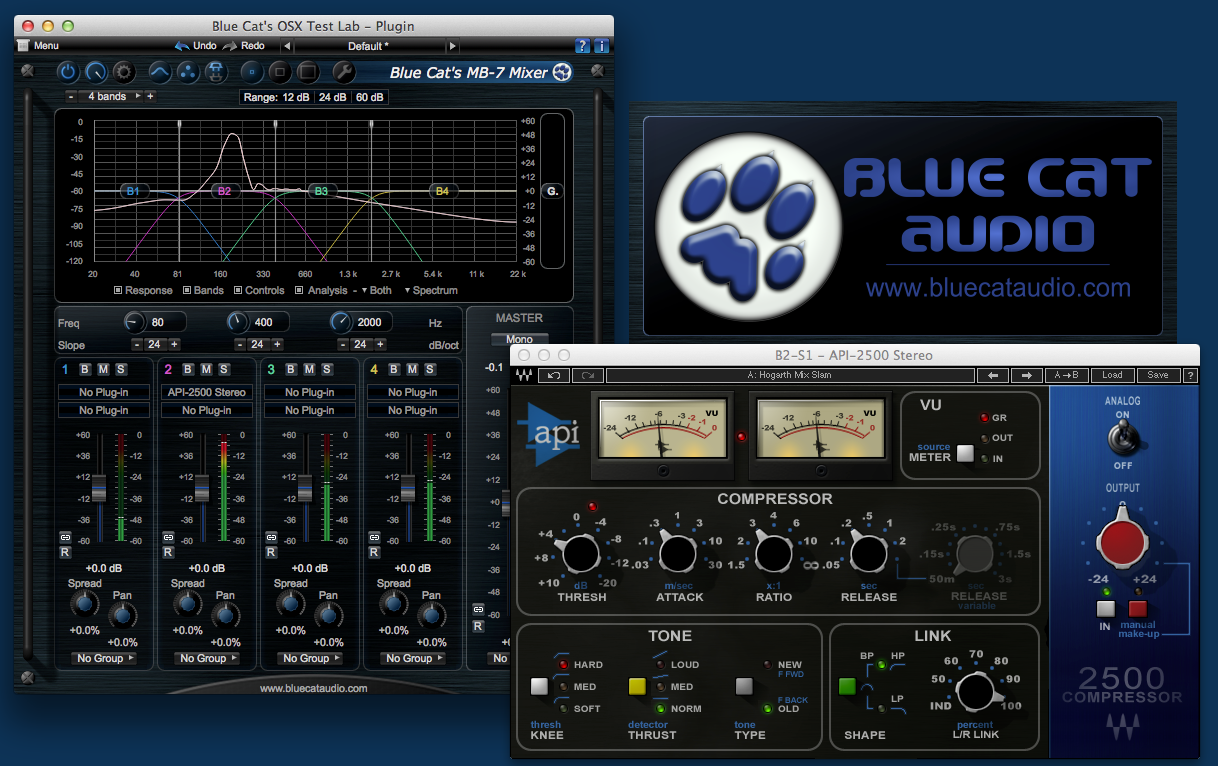Open the gear settings icon in MB-7 toolbar
This screenshot has width=1218, height=766.
tap(124, 72)
